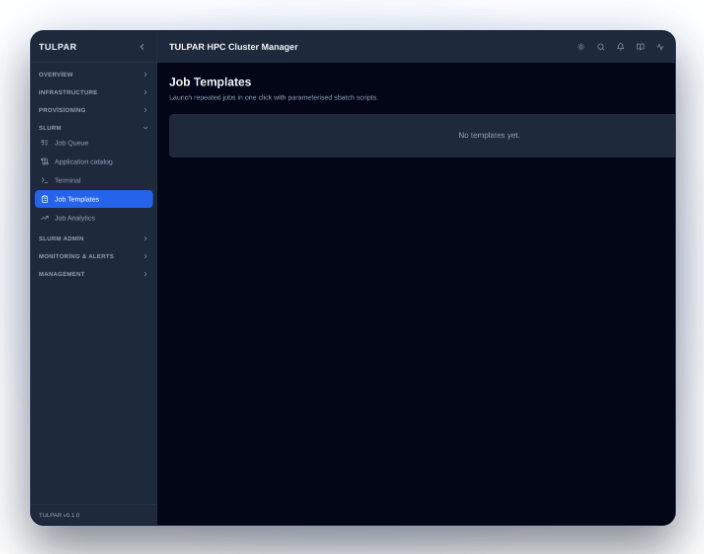Expand the Infrastructure section

[93, 92]
